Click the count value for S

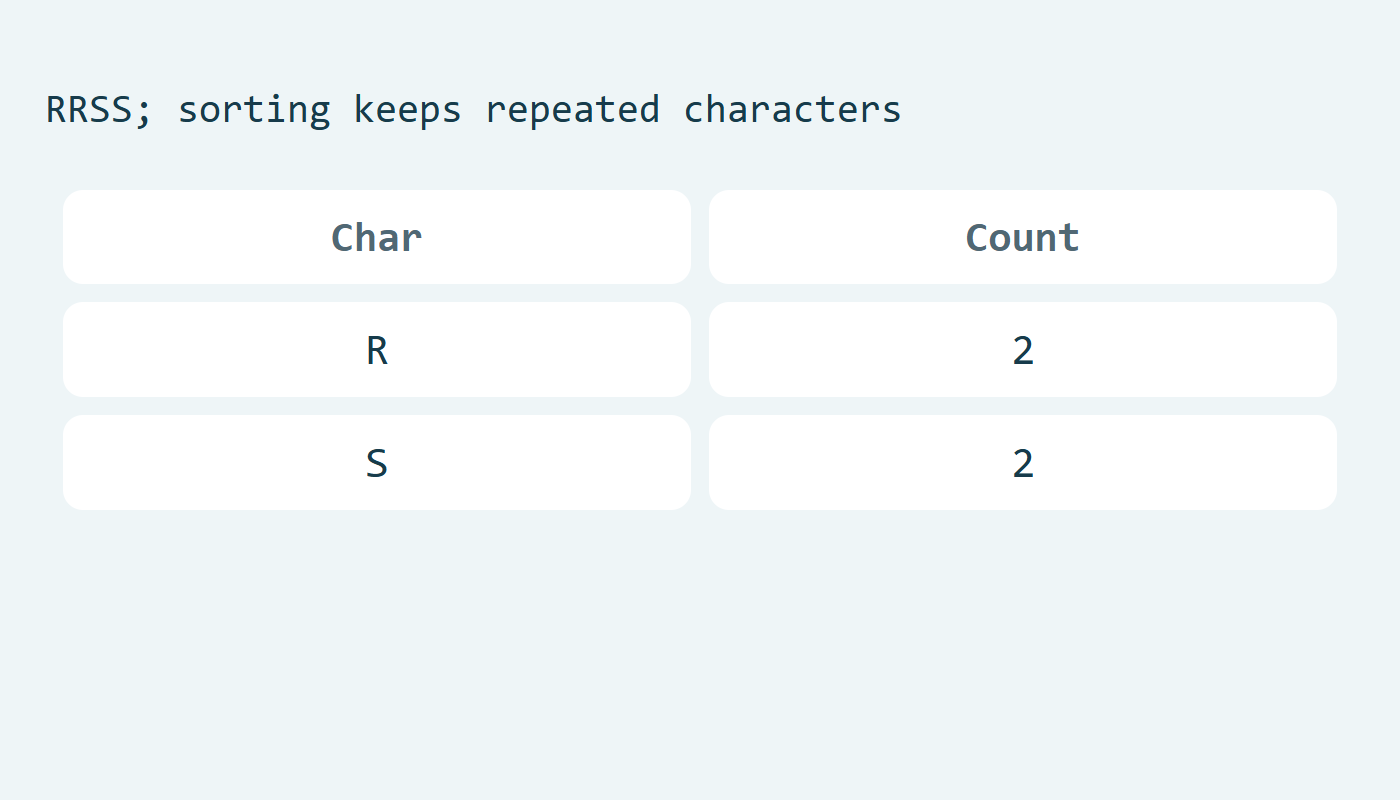point(1023,463)
